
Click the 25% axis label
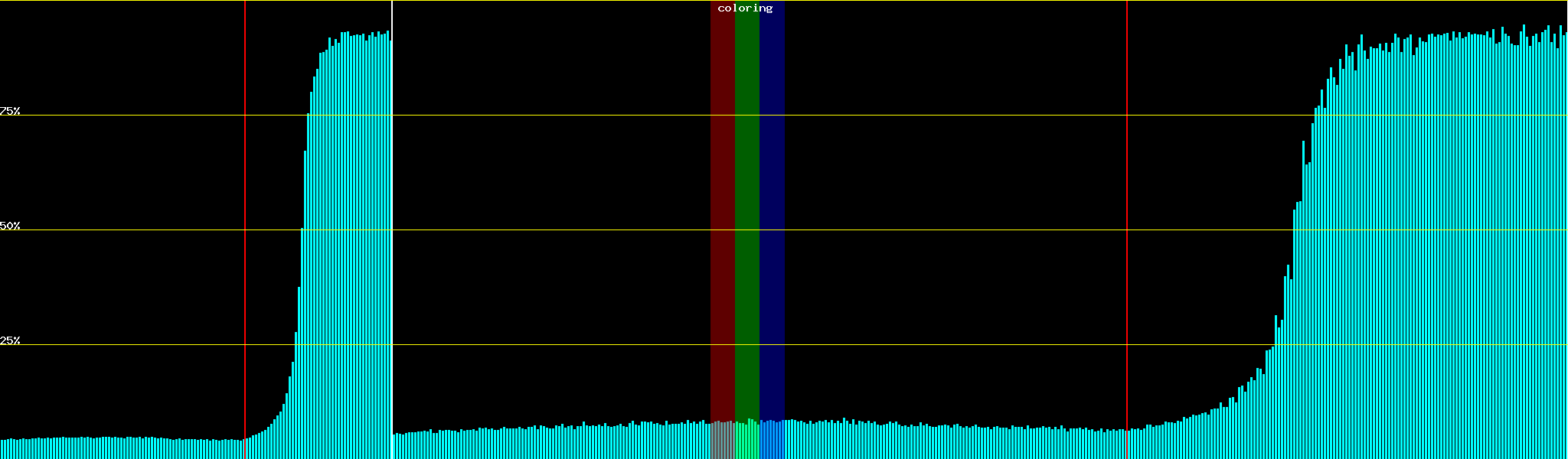(10, 340)
